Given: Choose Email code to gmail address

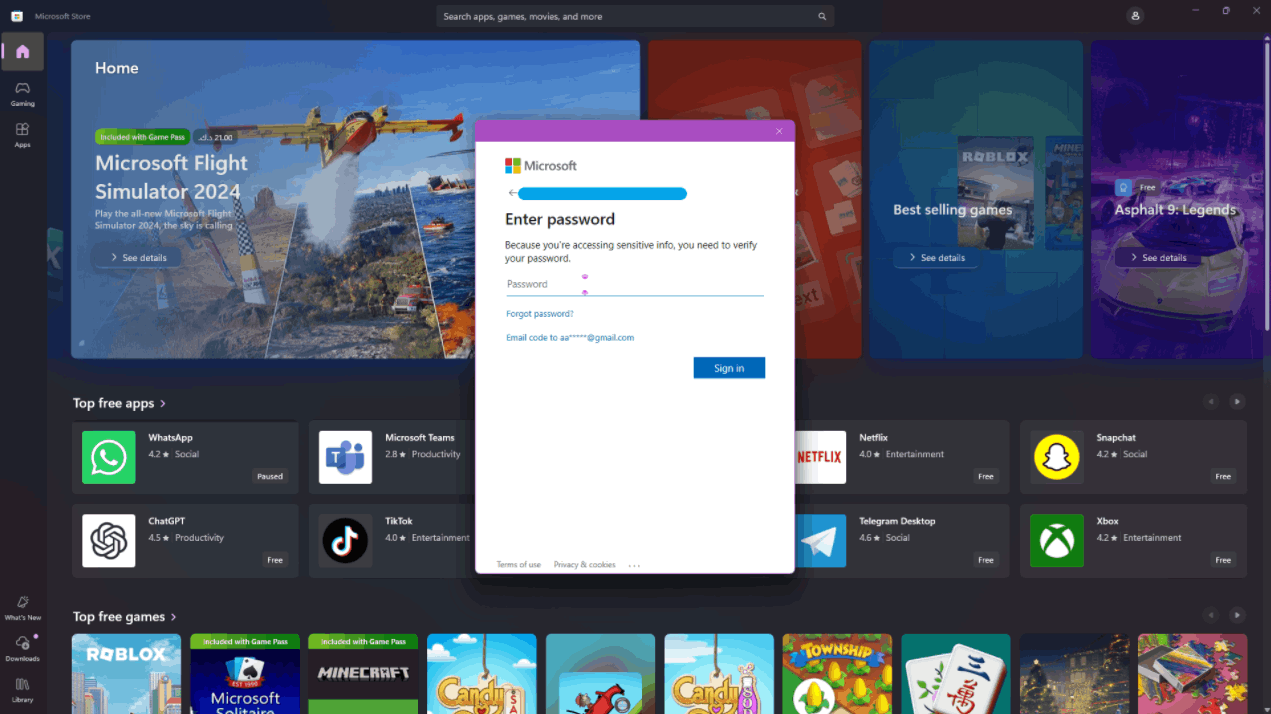Looking at the screenshot, I should click(x=570, y=338).
